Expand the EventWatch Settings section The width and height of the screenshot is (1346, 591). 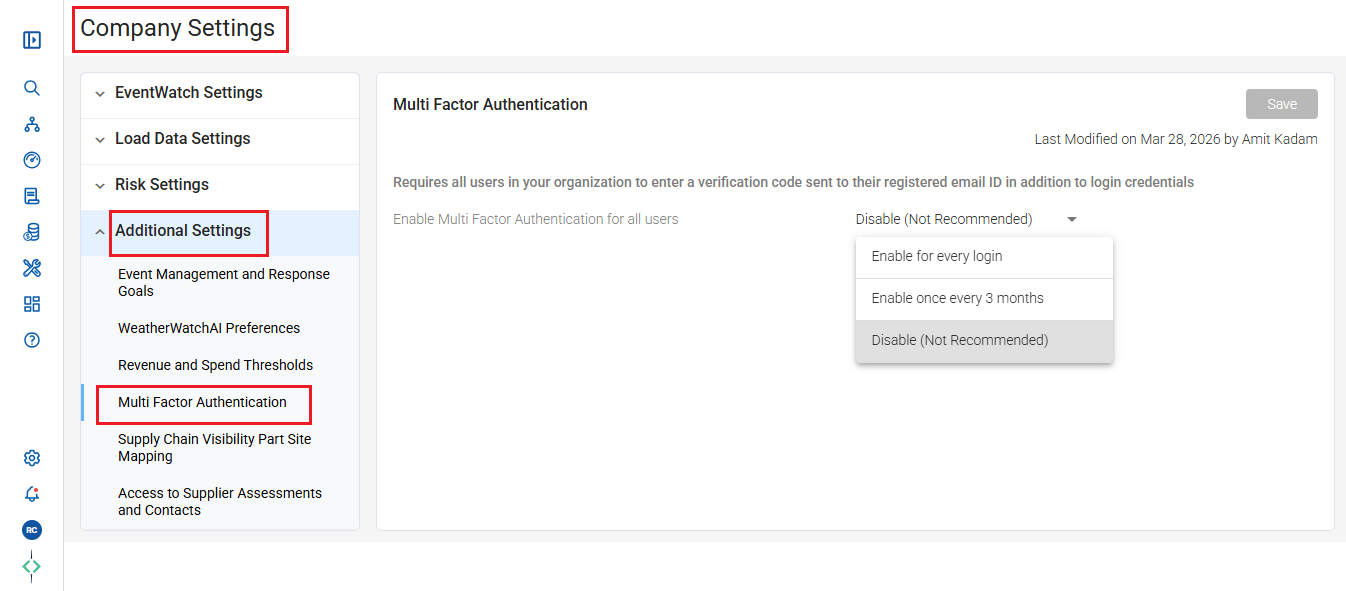pos(220,93)
